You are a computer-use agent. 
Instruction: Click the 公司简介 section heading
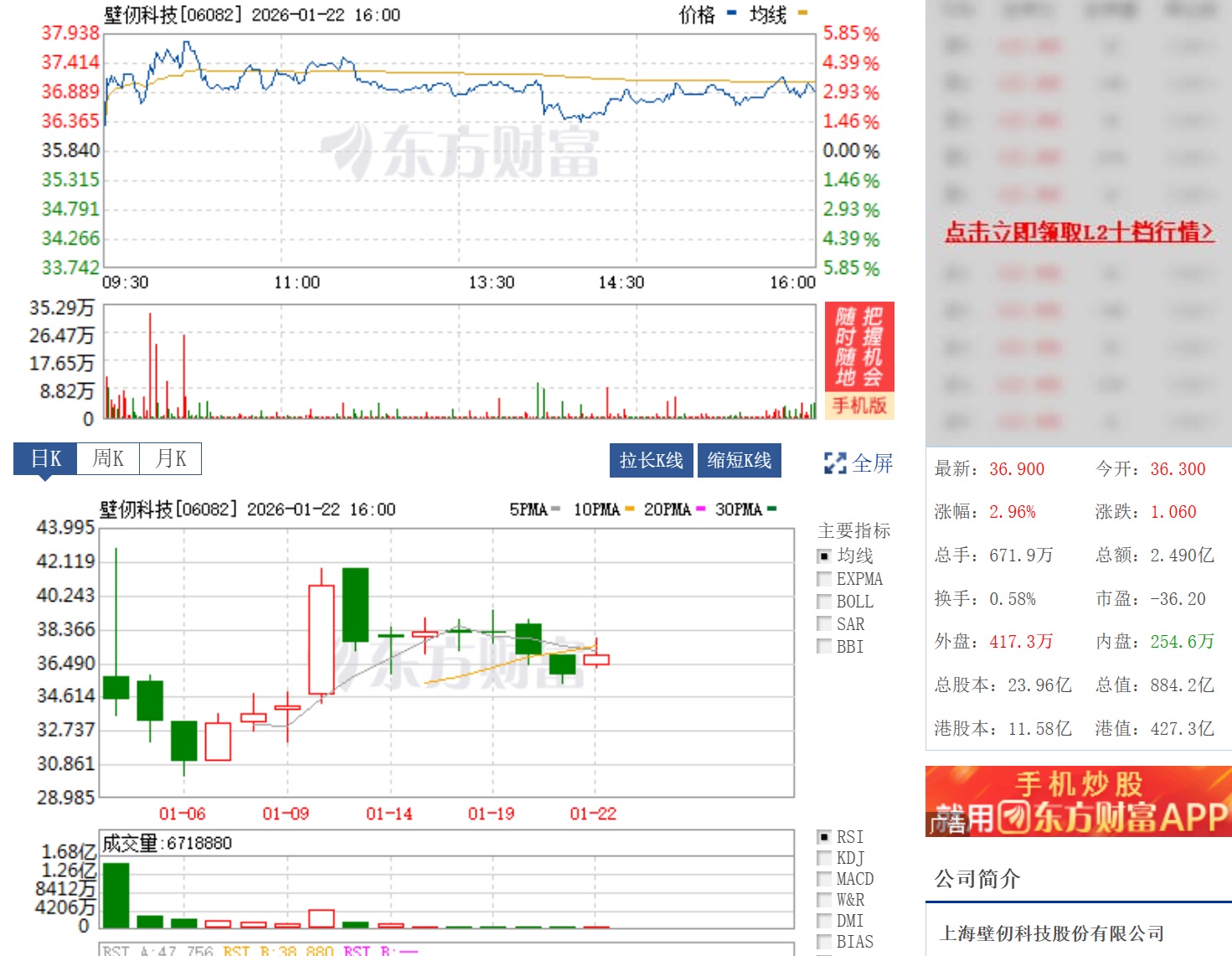click(x=977, y=879)
